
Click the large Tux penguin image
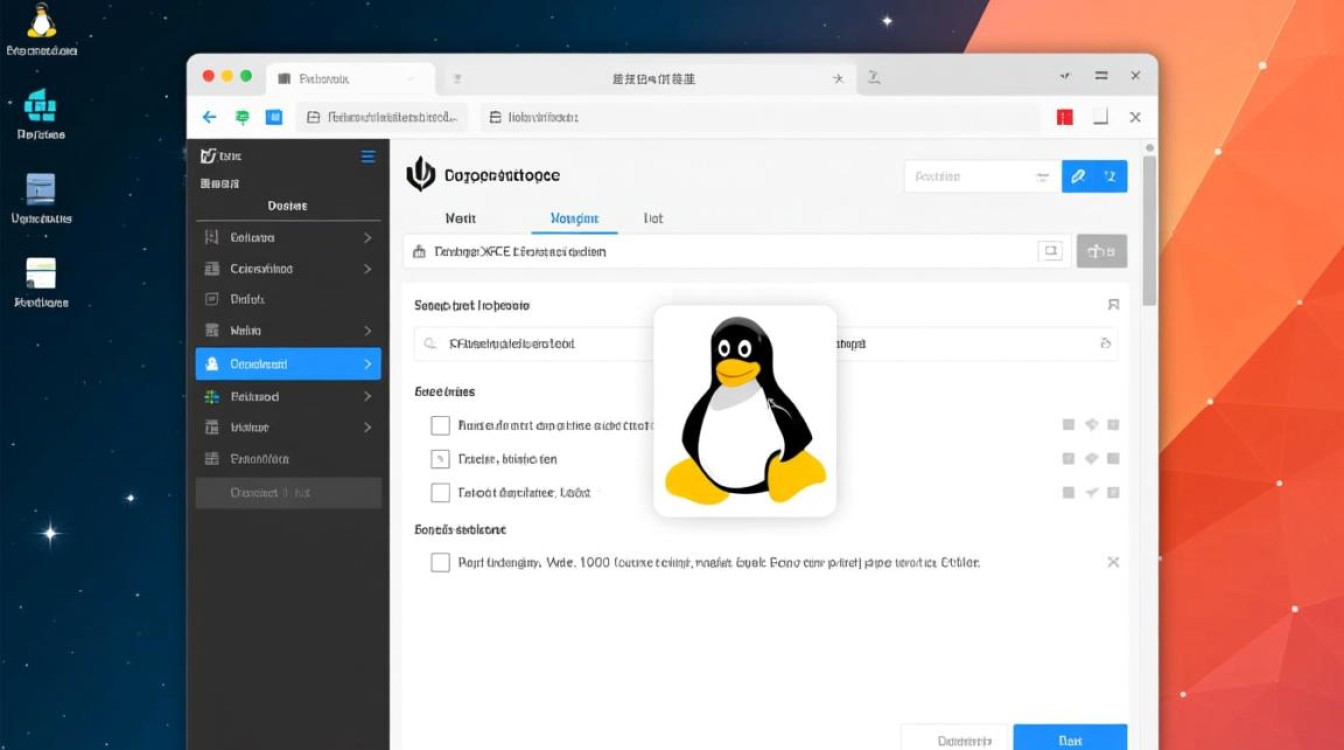point(745,410)
